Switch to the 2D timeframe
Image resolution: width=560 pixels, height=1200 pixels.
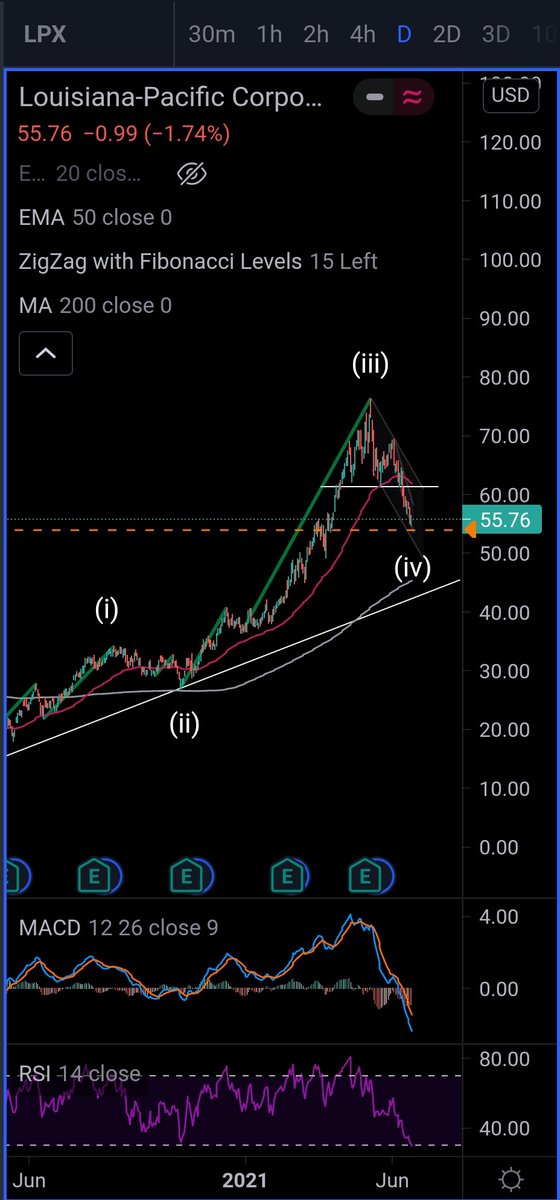446,34
